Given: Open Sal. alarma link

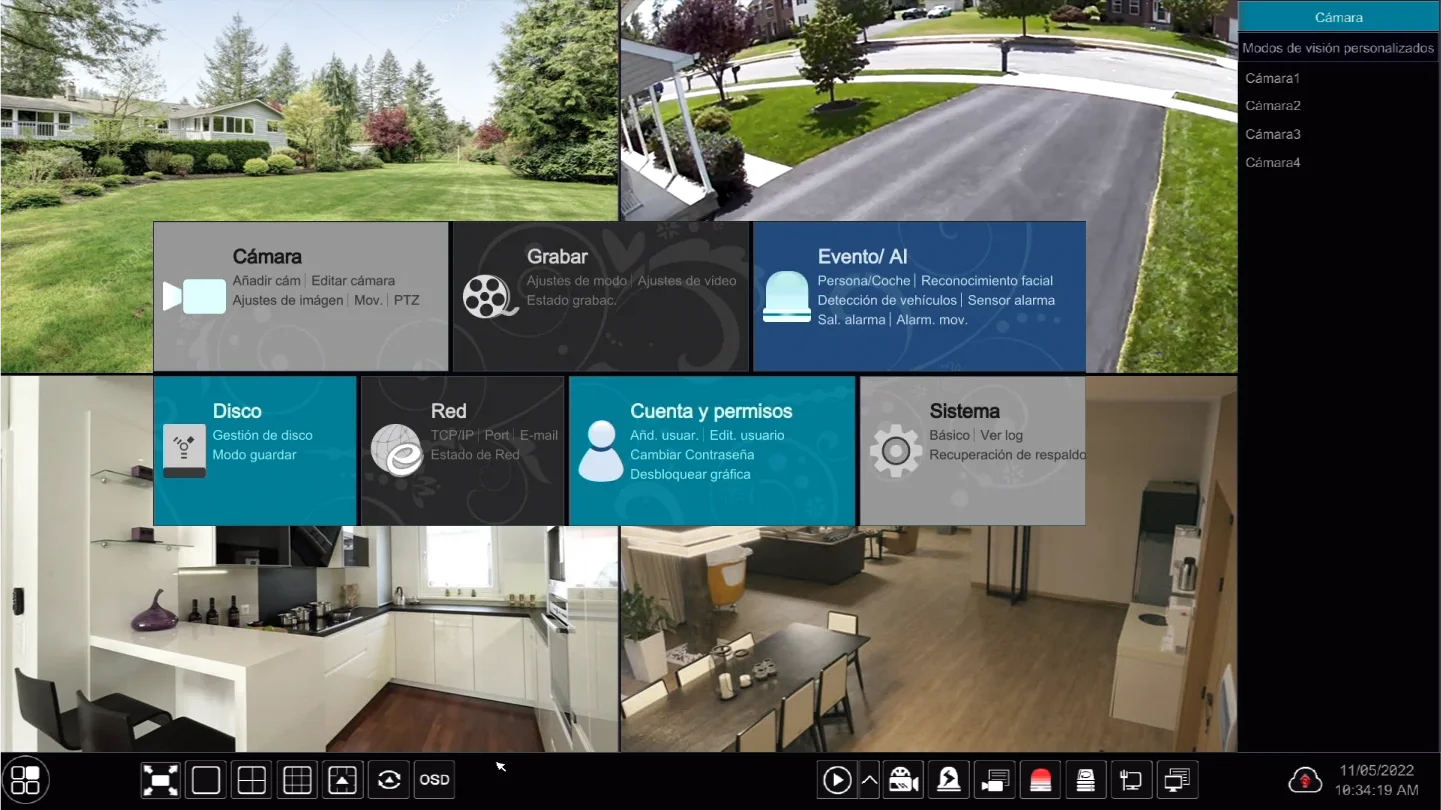Looking at the screenshot, I should (x=851, y=320).
